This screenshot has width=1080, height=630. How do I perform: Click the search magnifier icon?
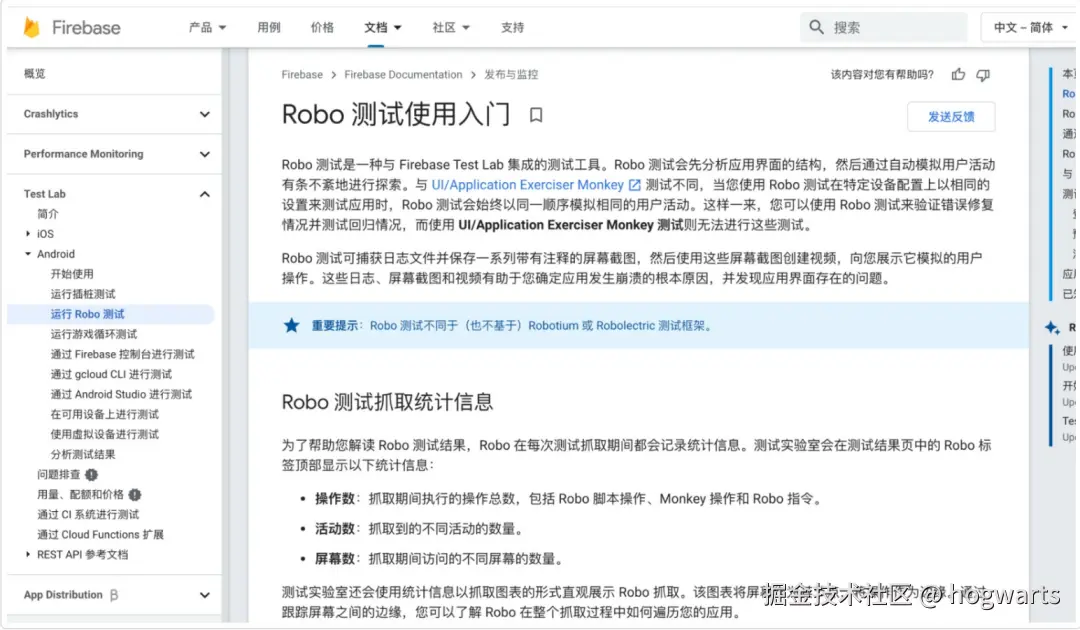pos(816,26)
